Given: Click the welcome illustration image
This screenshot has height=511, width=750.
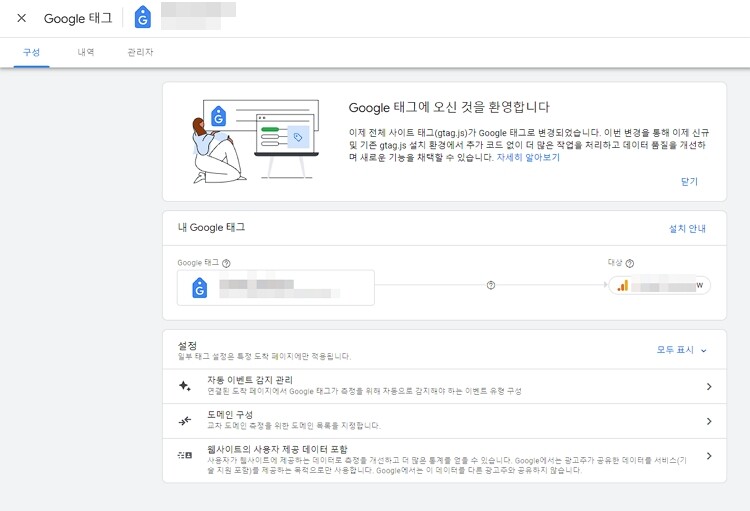Looking at the screenshot, I should pos(256,142).
